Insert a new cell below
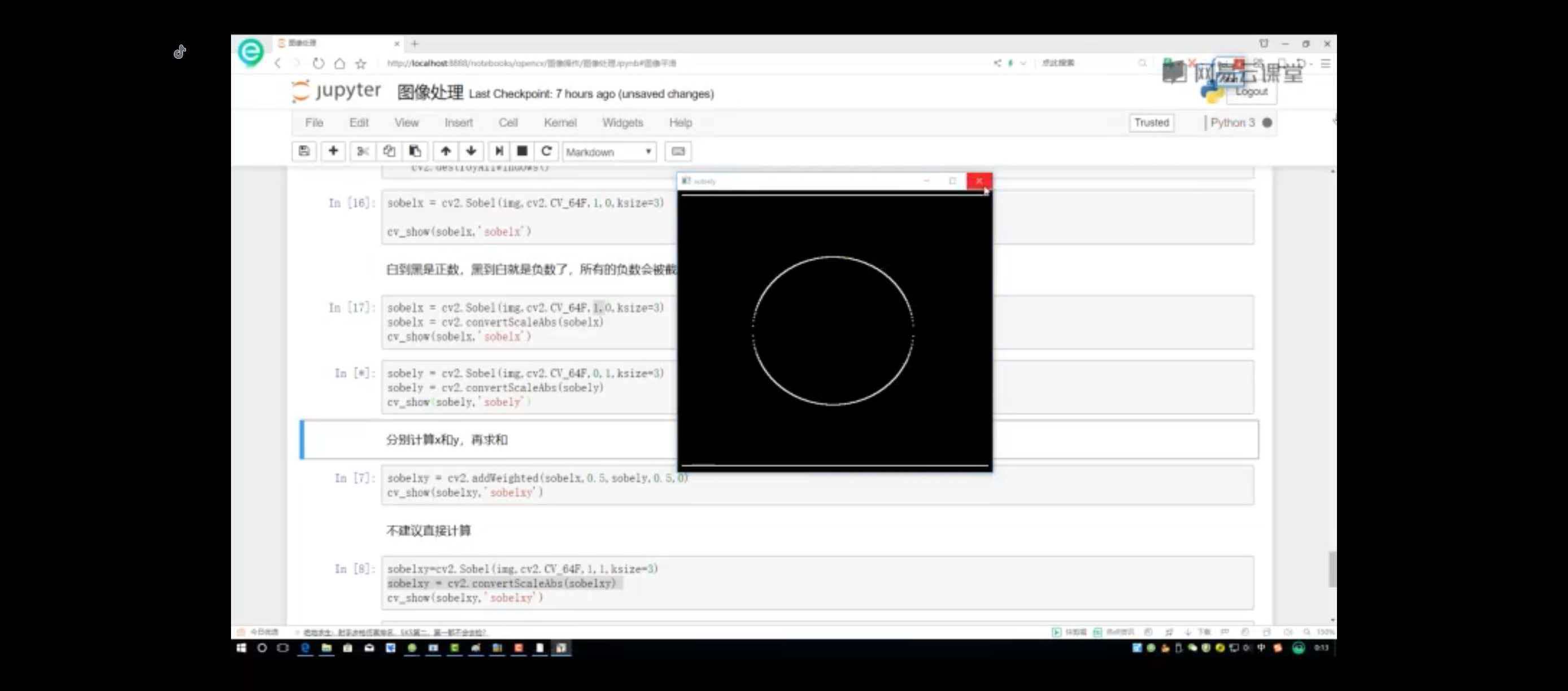Image resolution: width=1568 pixels, height=691 pixels. tap(333, 151)
